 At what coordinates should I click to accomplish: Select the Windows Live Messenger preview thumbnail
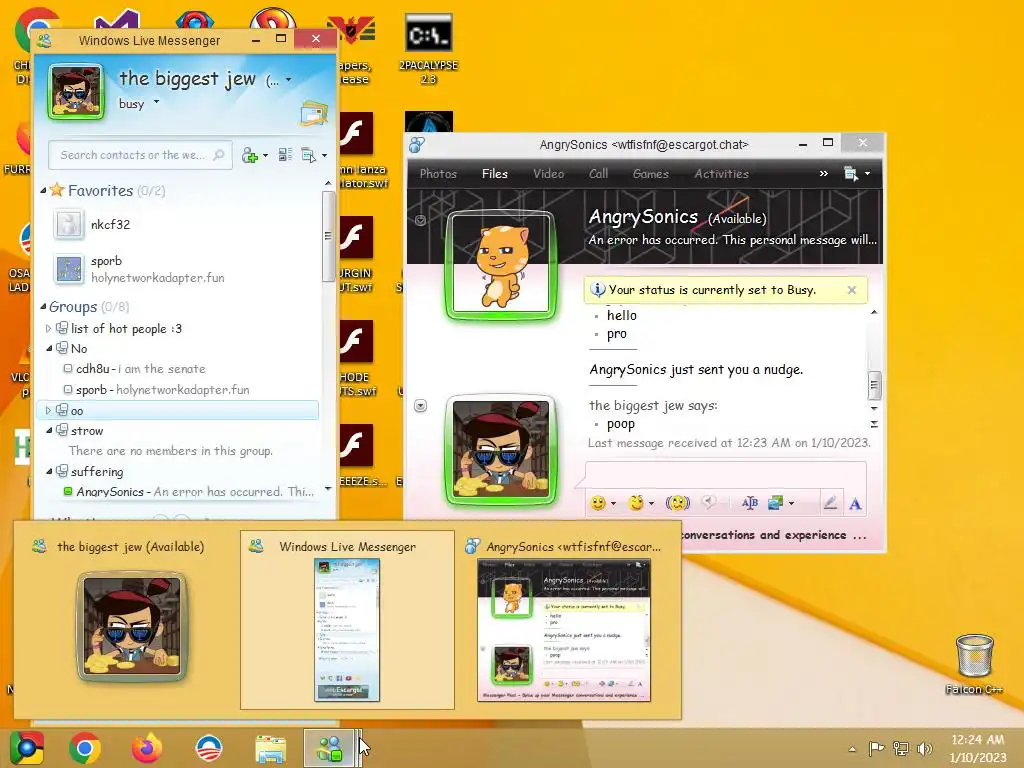(347, 619)
